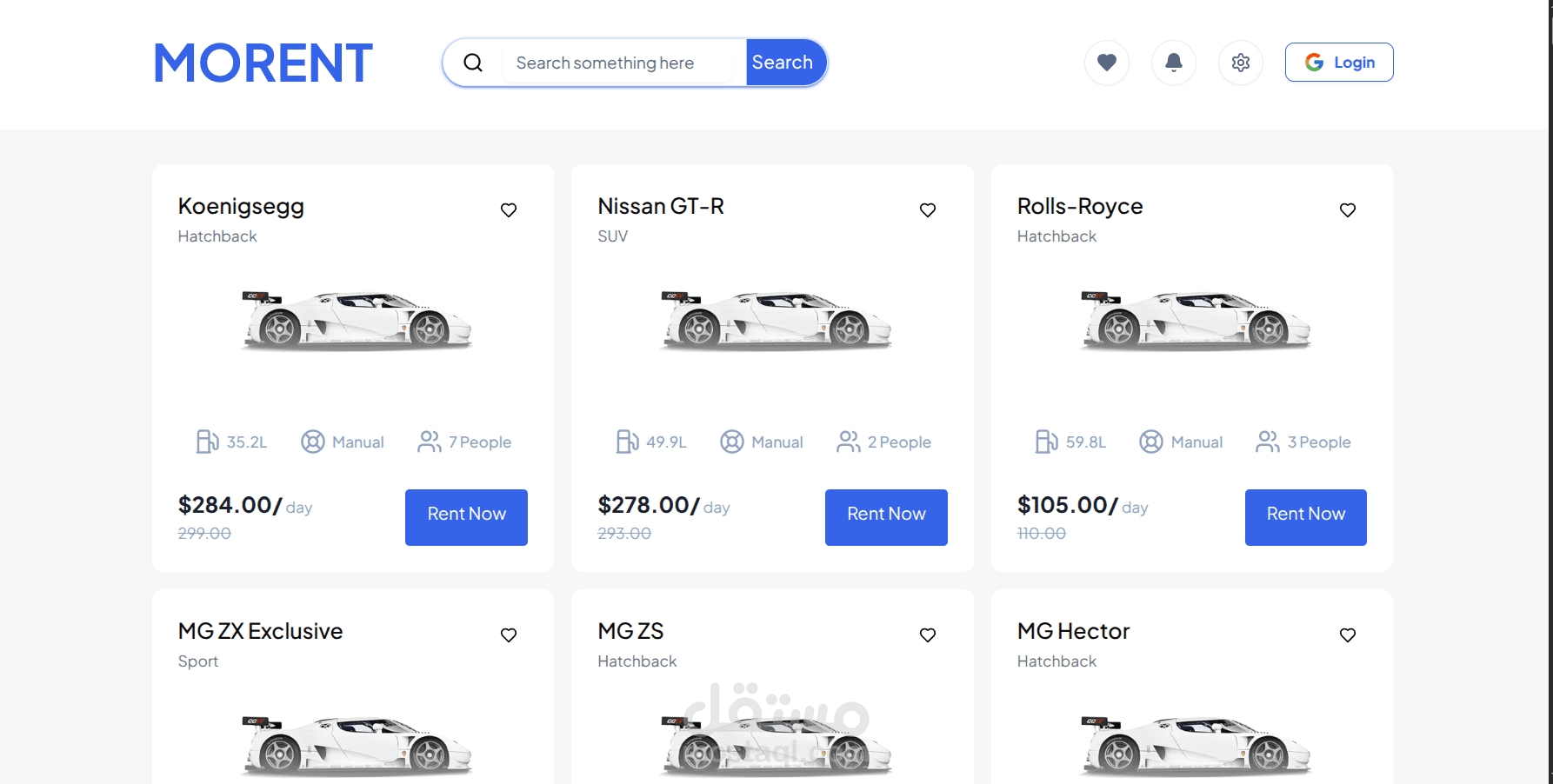Favorite the Koenigsegg car

point(509,210)
